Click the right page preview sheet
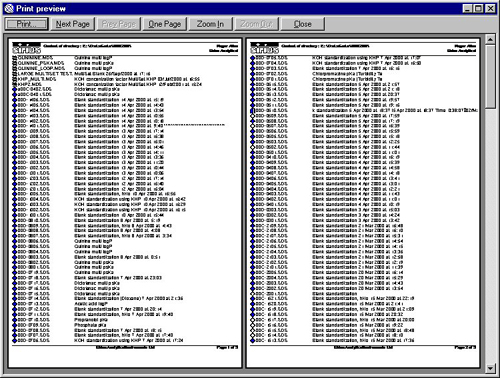This screenshot has height=378, width=500. coord(363,203)
